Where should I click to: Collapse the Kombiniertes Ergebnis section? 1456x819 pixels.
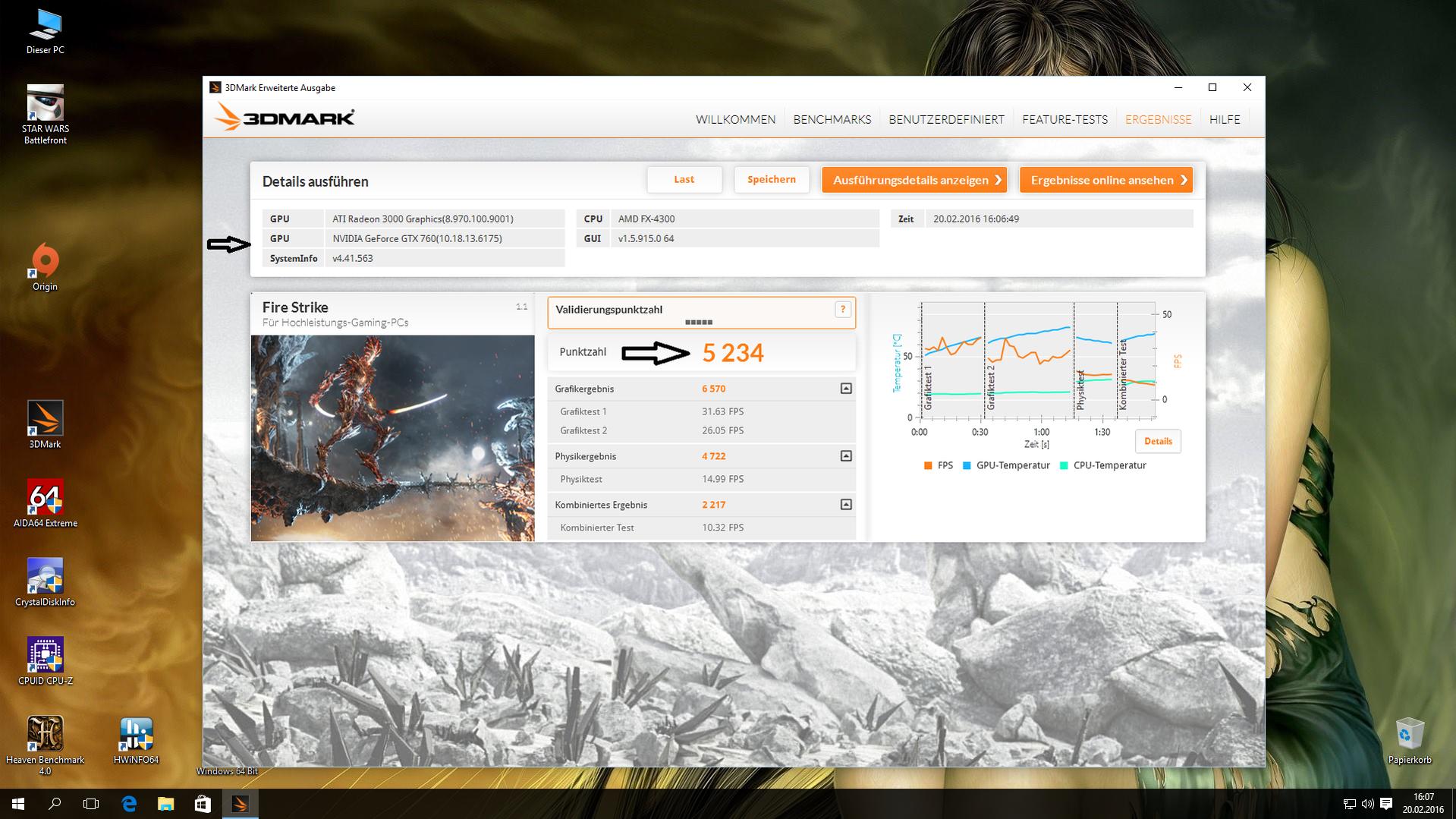point(846,505)
